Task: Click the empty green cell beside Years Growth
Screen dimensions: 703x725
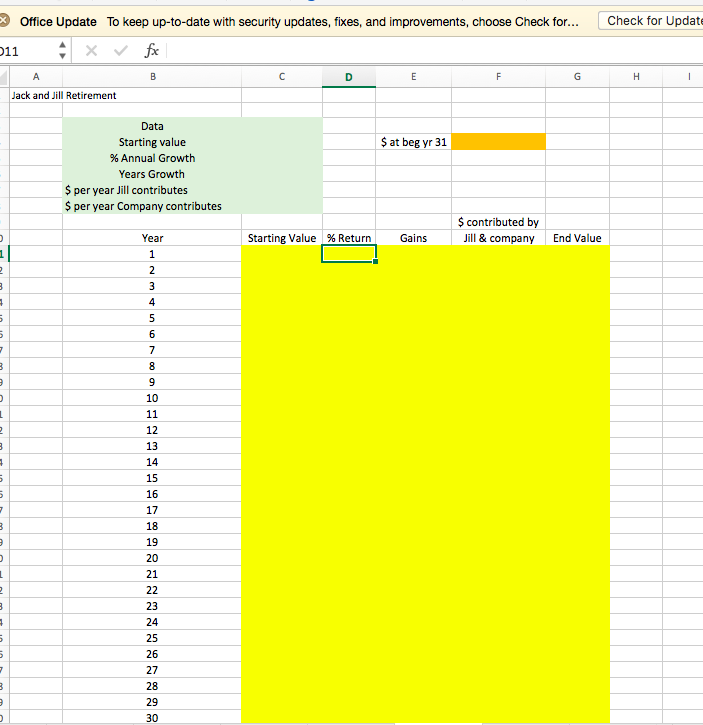Action: (x=282, y=174)
